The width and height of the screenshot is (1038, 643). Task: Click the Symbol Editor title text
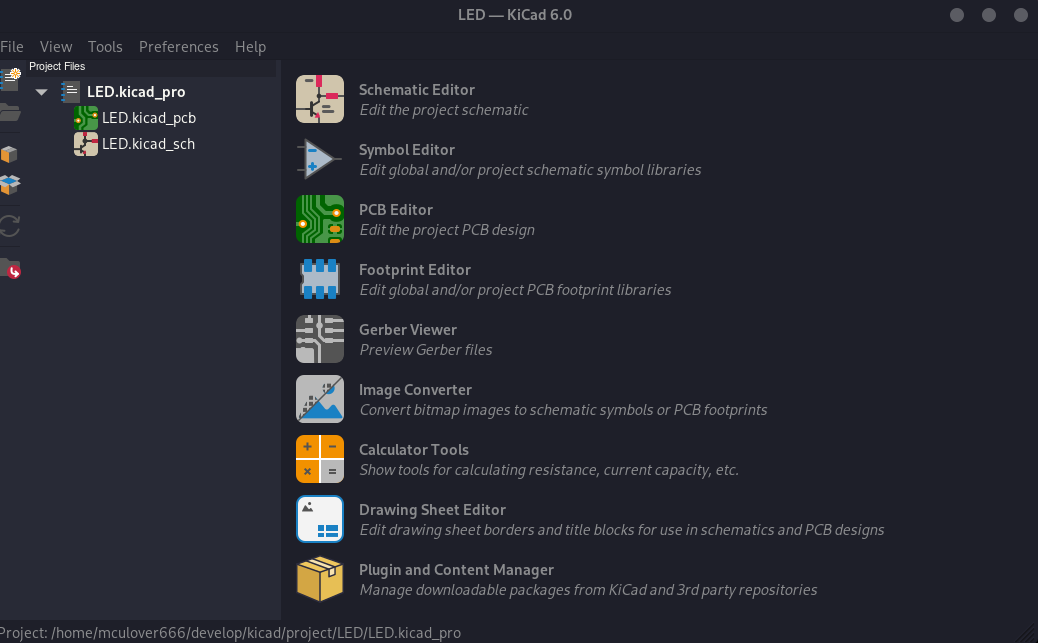(x=406, y=150)
